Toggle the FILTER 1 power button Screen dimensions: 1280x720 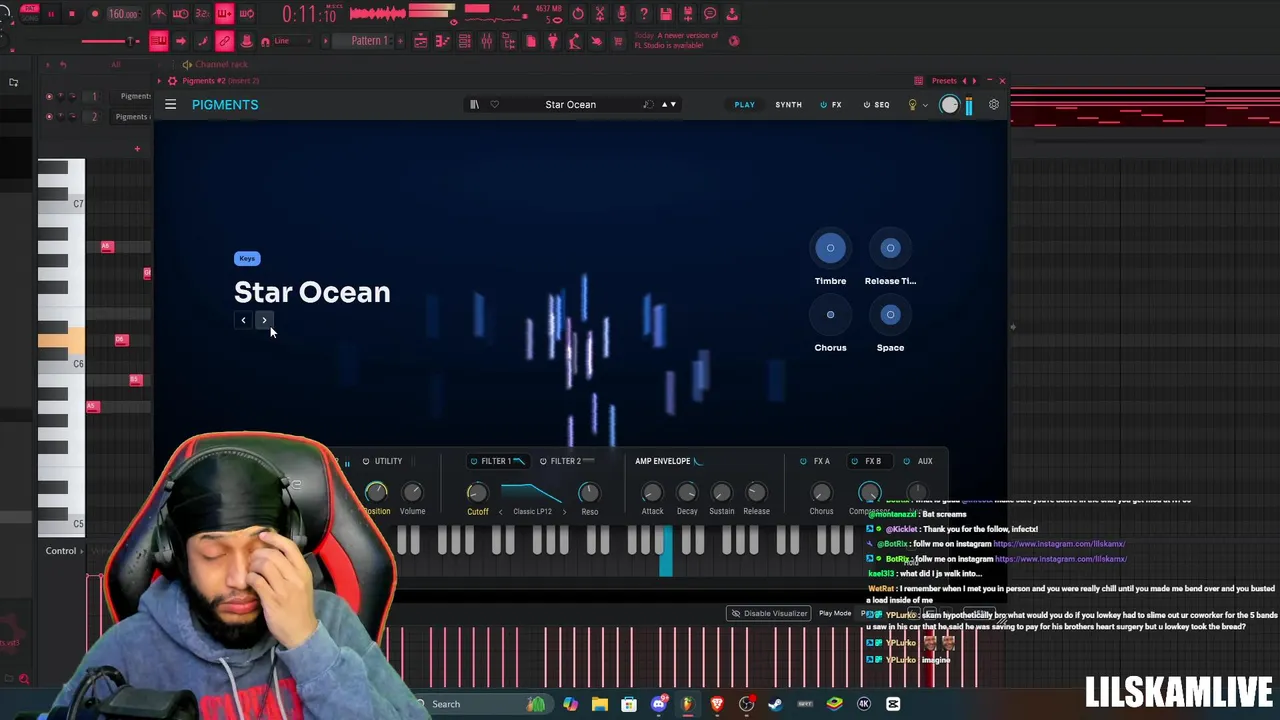(x=474, y=461)
